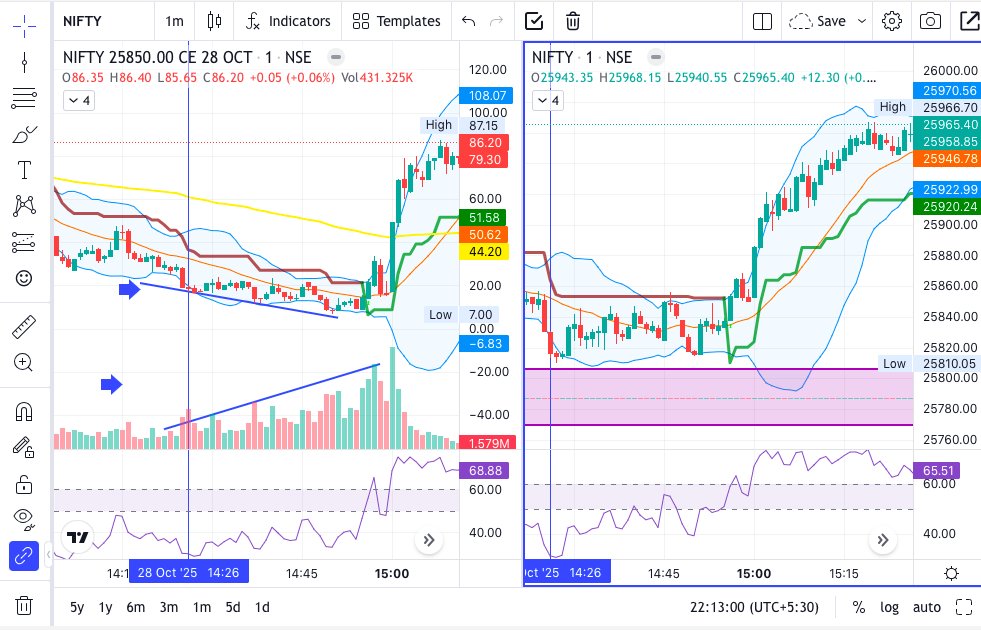Open the Indicators dialog

[288, 21]
